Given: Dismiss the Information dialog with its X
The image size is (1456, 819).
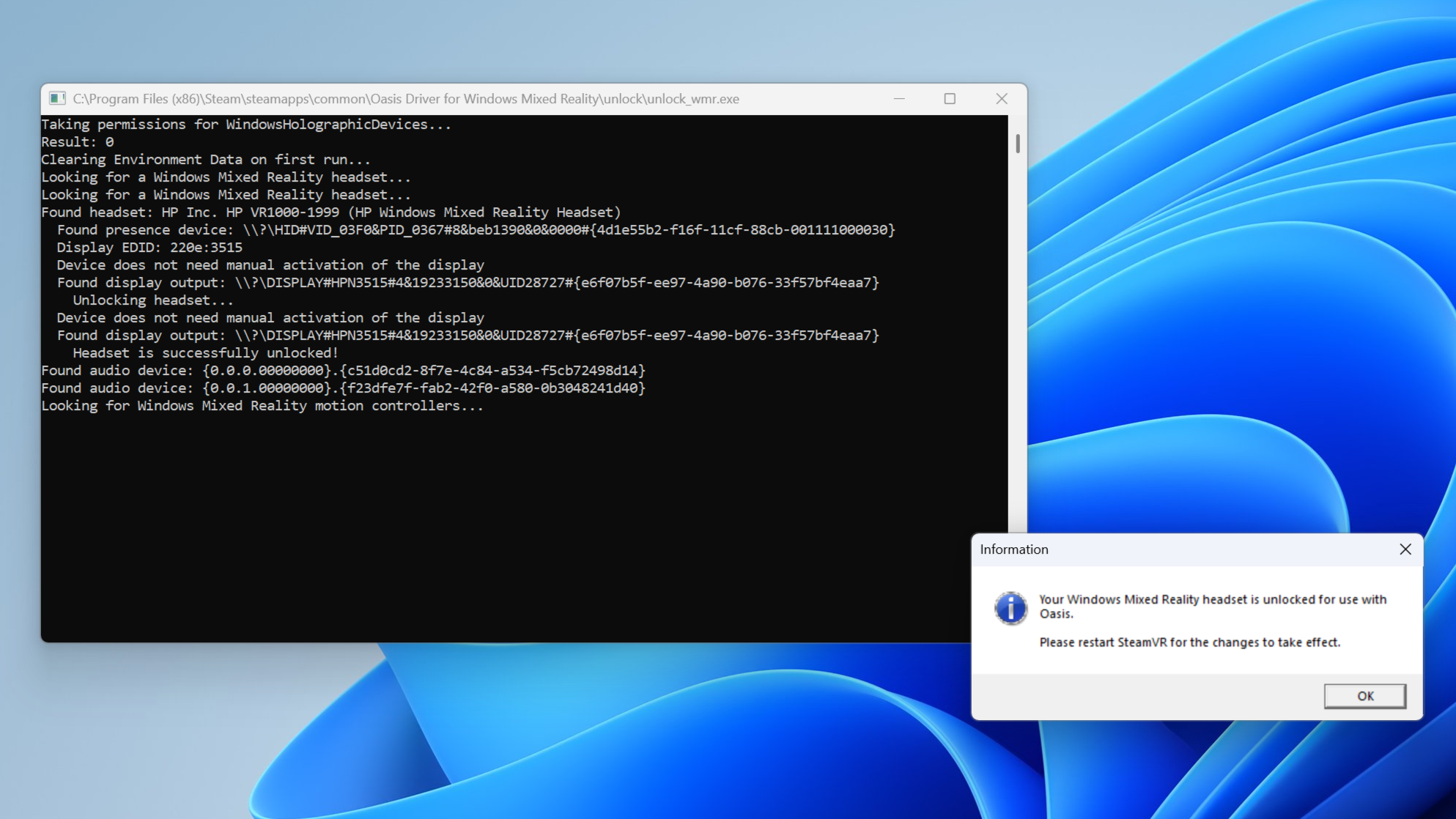Looking at the screenshot, I should click(x=1405, y=549).
